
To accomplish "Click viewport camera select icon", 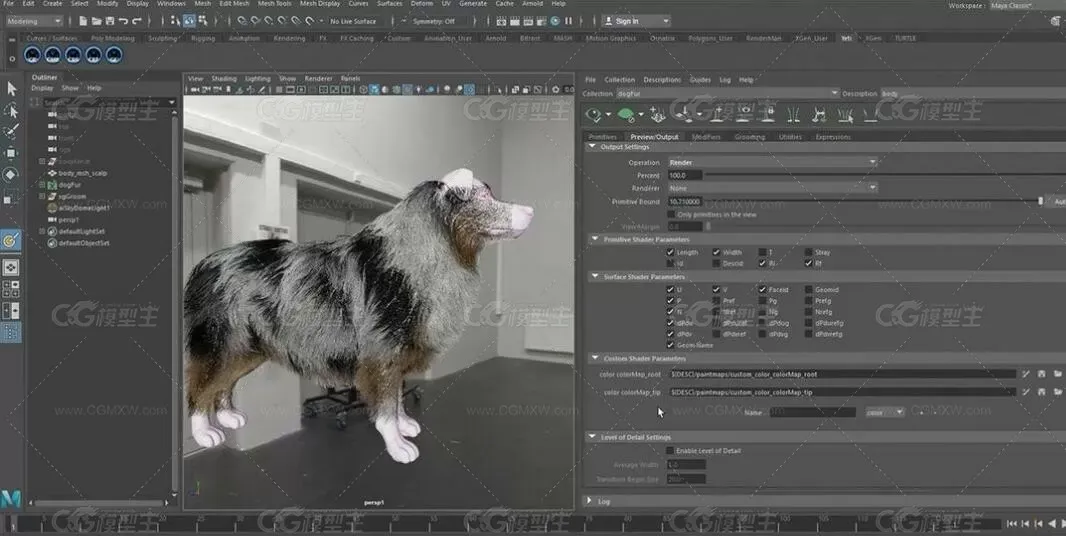I will coord(195,89).
